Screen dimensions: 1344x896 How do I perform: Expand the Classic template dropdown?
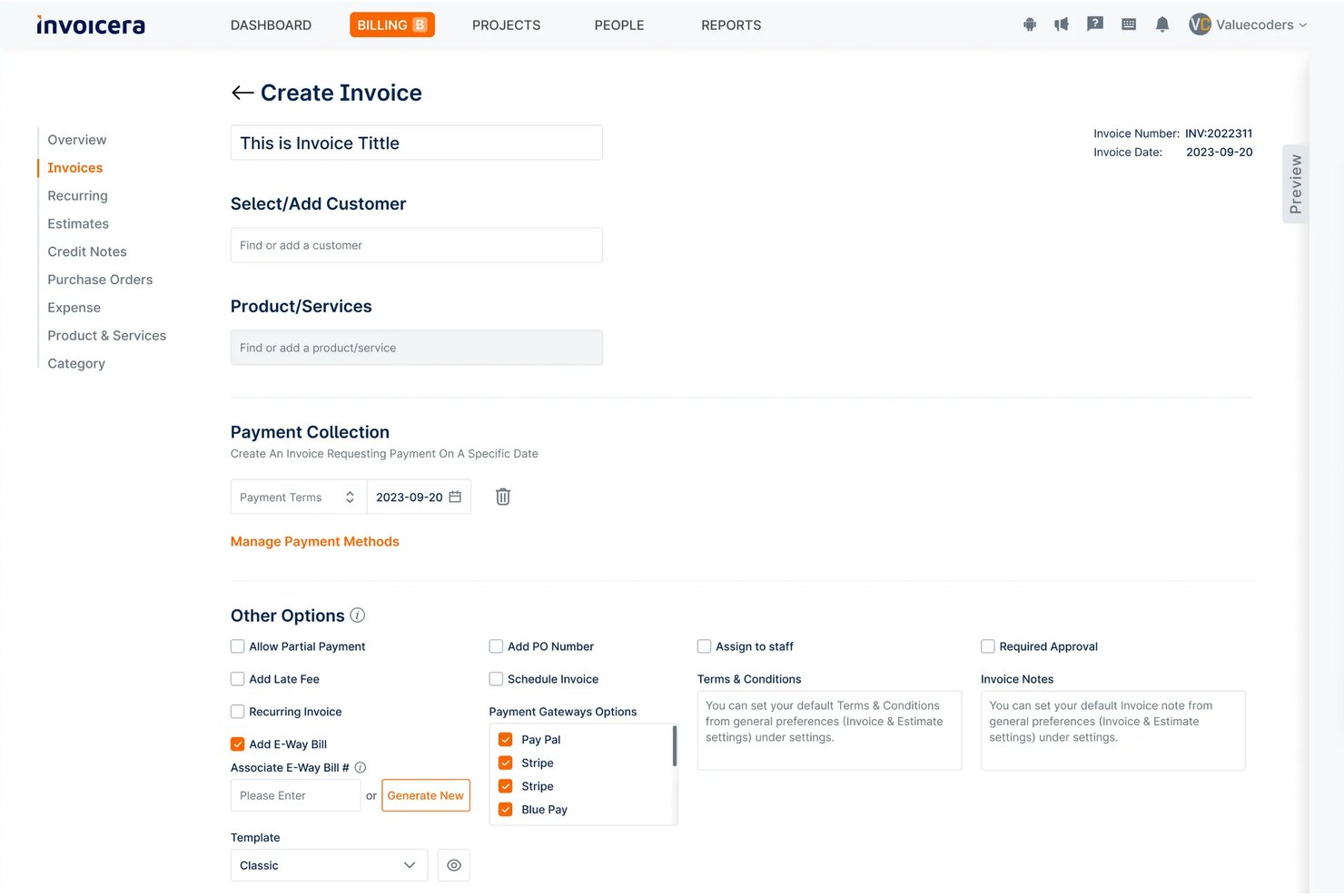click(x=329, y=866)
